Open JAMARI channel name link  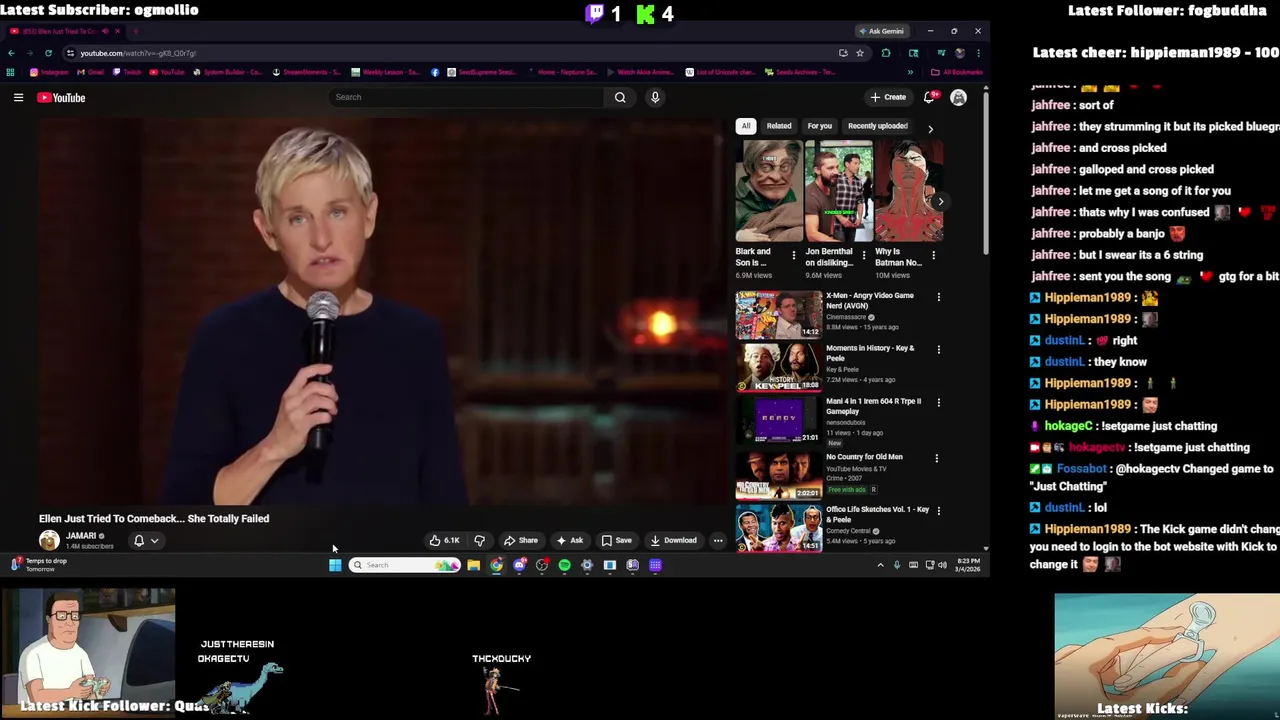(81, 536)
